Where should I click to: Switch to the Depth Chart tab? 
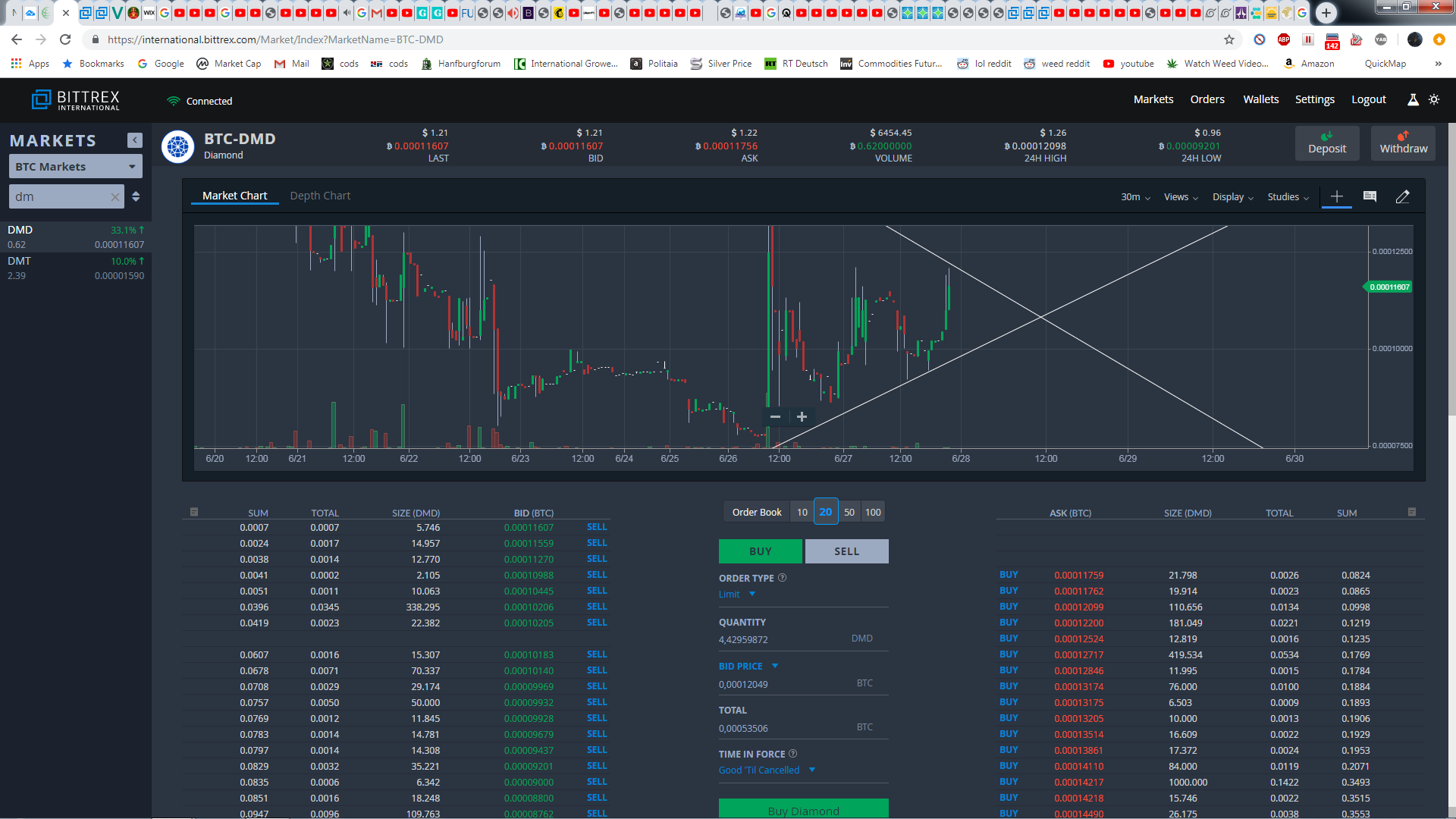point(320,196)
